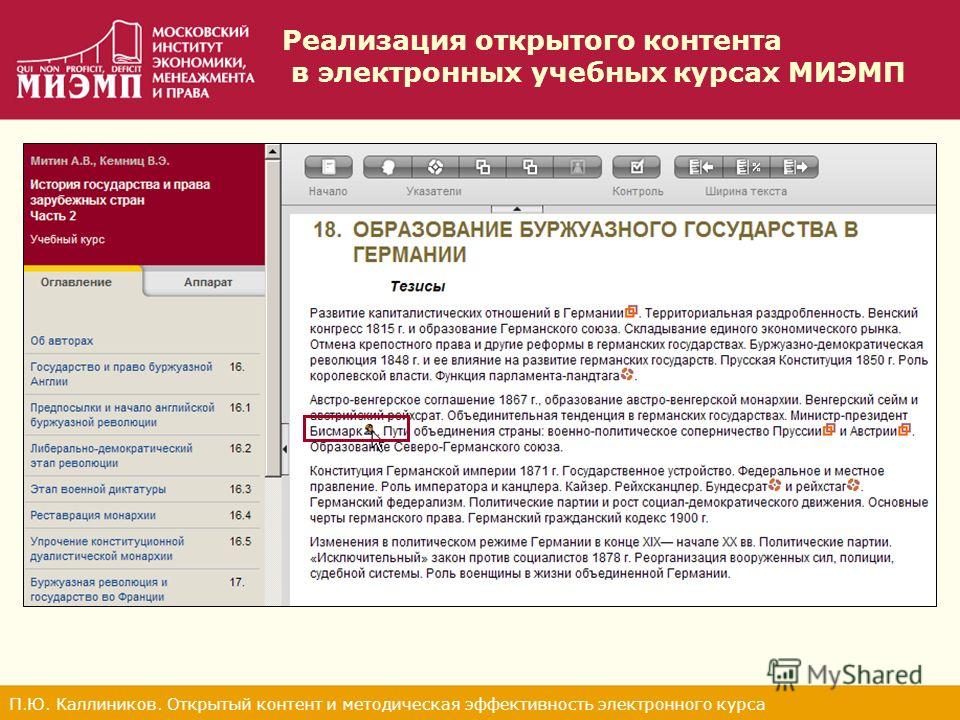Narrow text width with left-arrow button

point(699,167)
